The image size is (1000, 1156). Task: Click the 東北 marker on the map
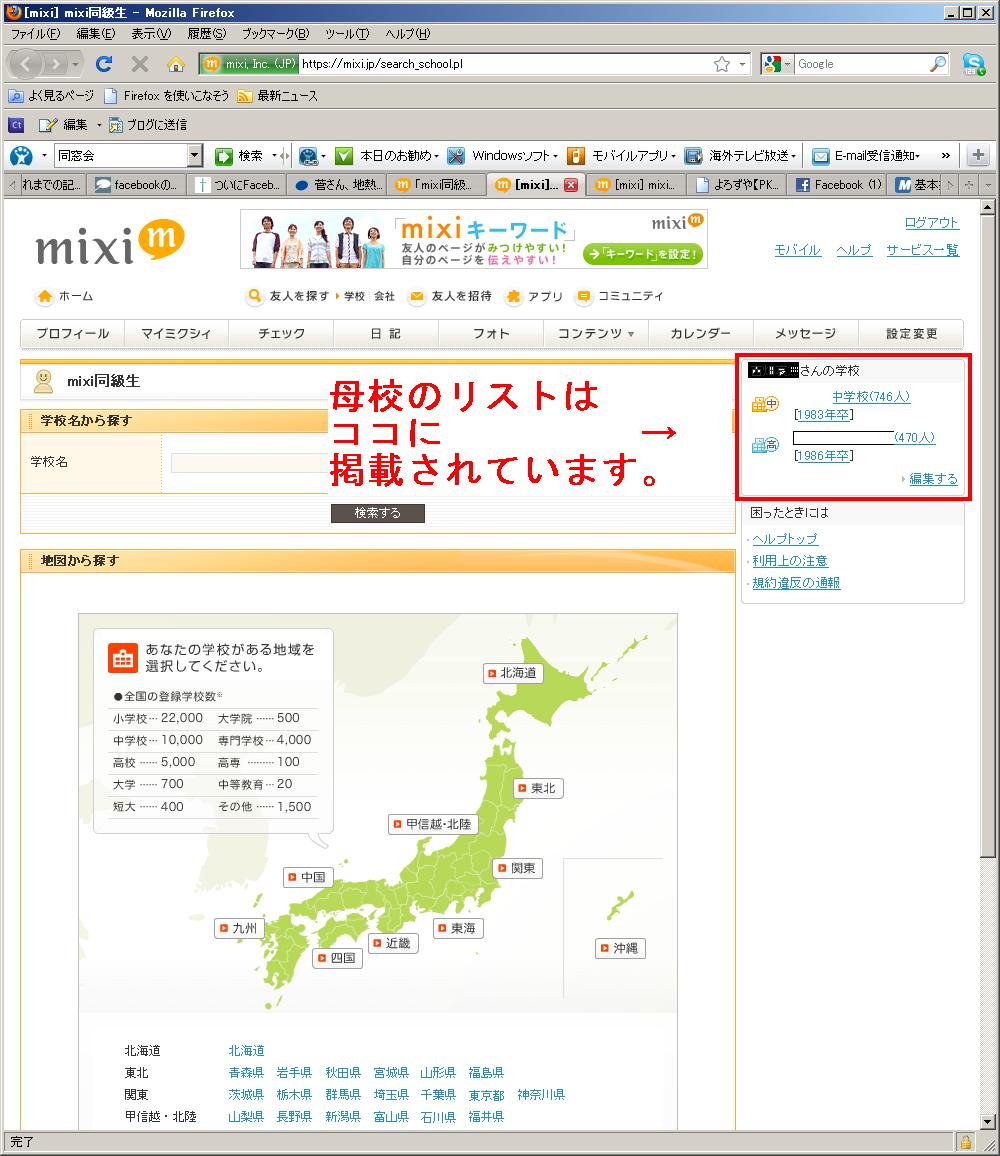(x=538, y=788)
